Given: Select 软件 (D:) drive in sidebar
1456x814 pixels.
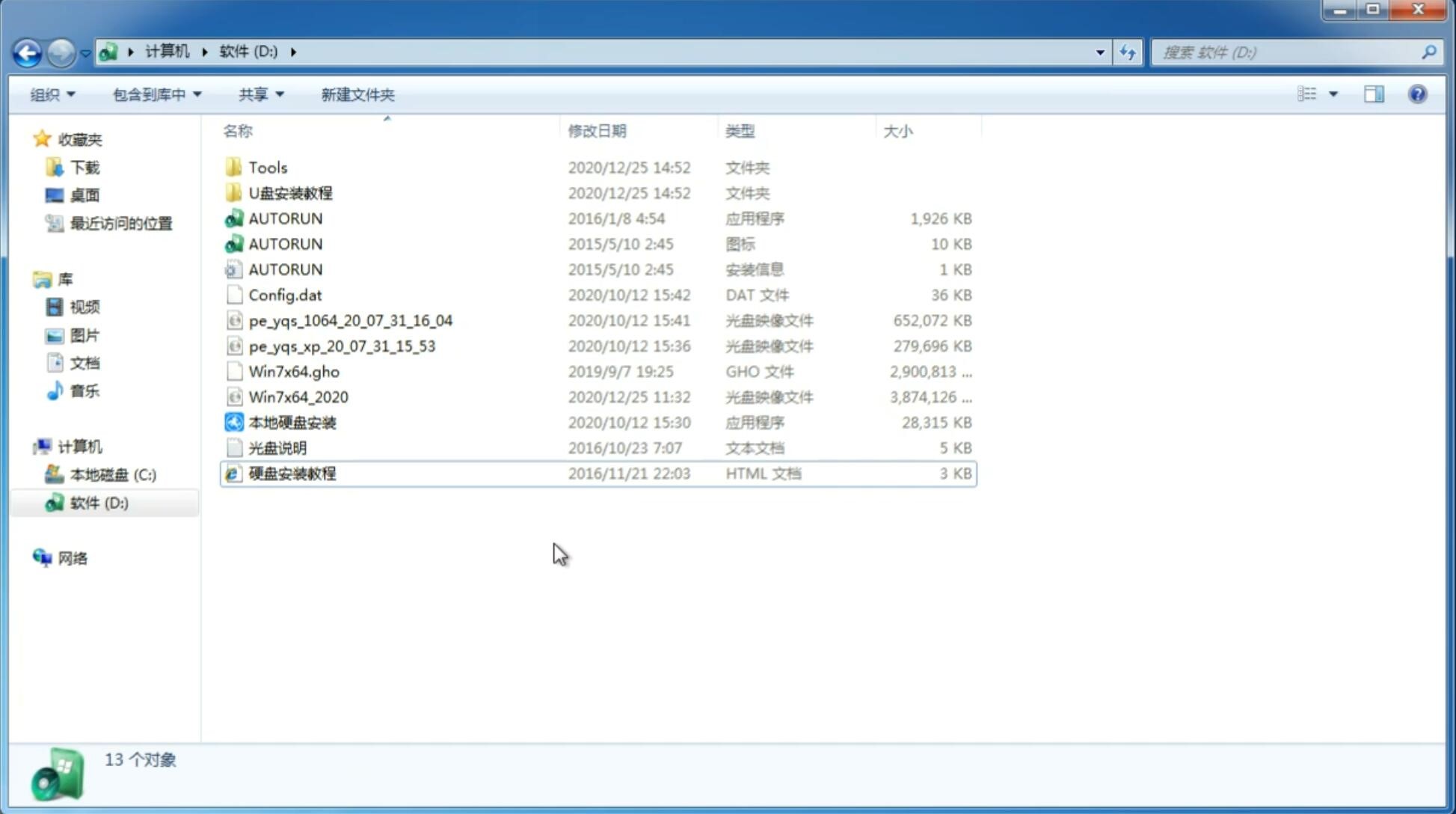Looking at the screenshot, I should pos(98,502).
